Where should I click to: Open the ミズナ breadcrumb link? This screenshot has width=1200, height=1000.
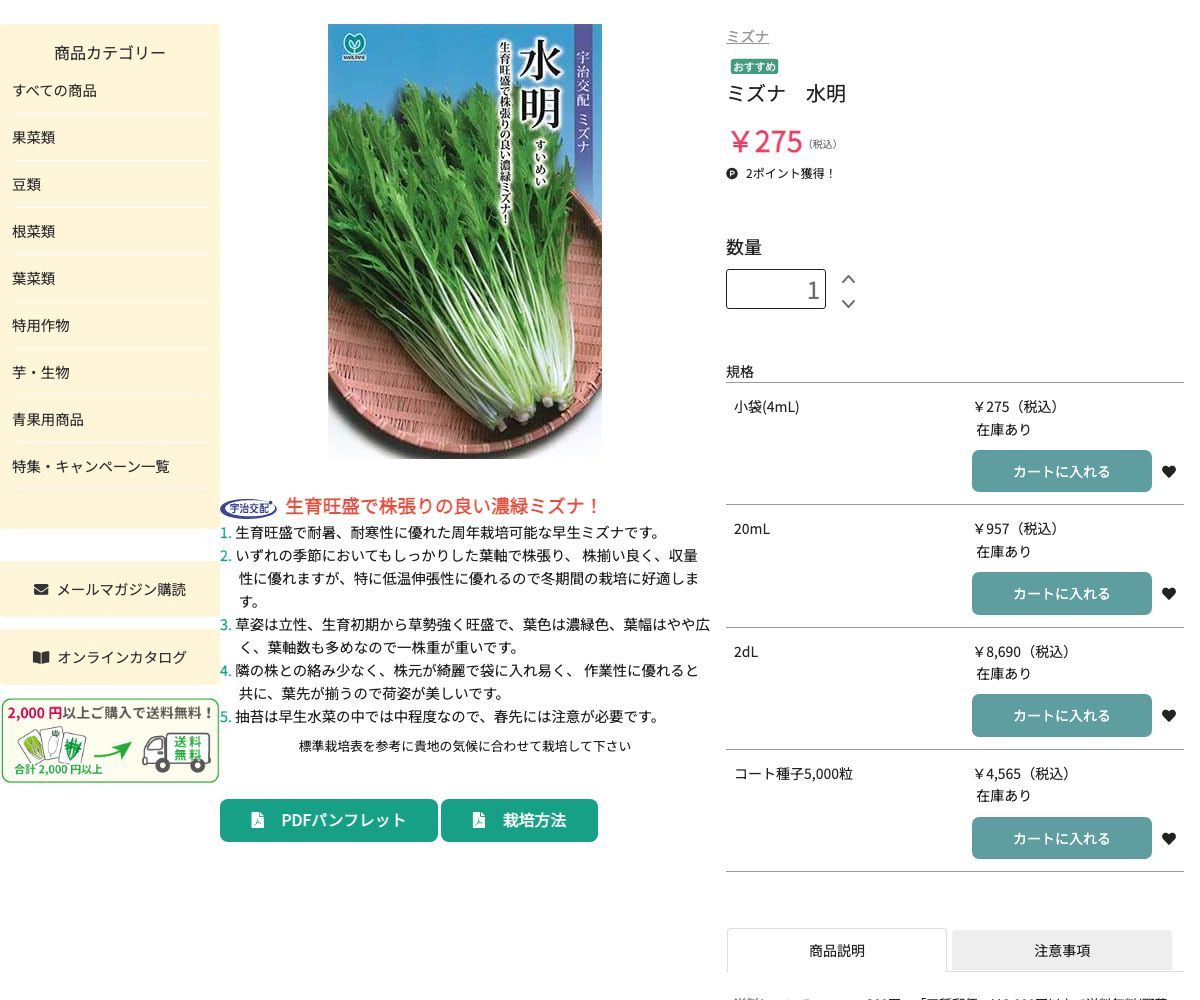(x=747, y=36)
